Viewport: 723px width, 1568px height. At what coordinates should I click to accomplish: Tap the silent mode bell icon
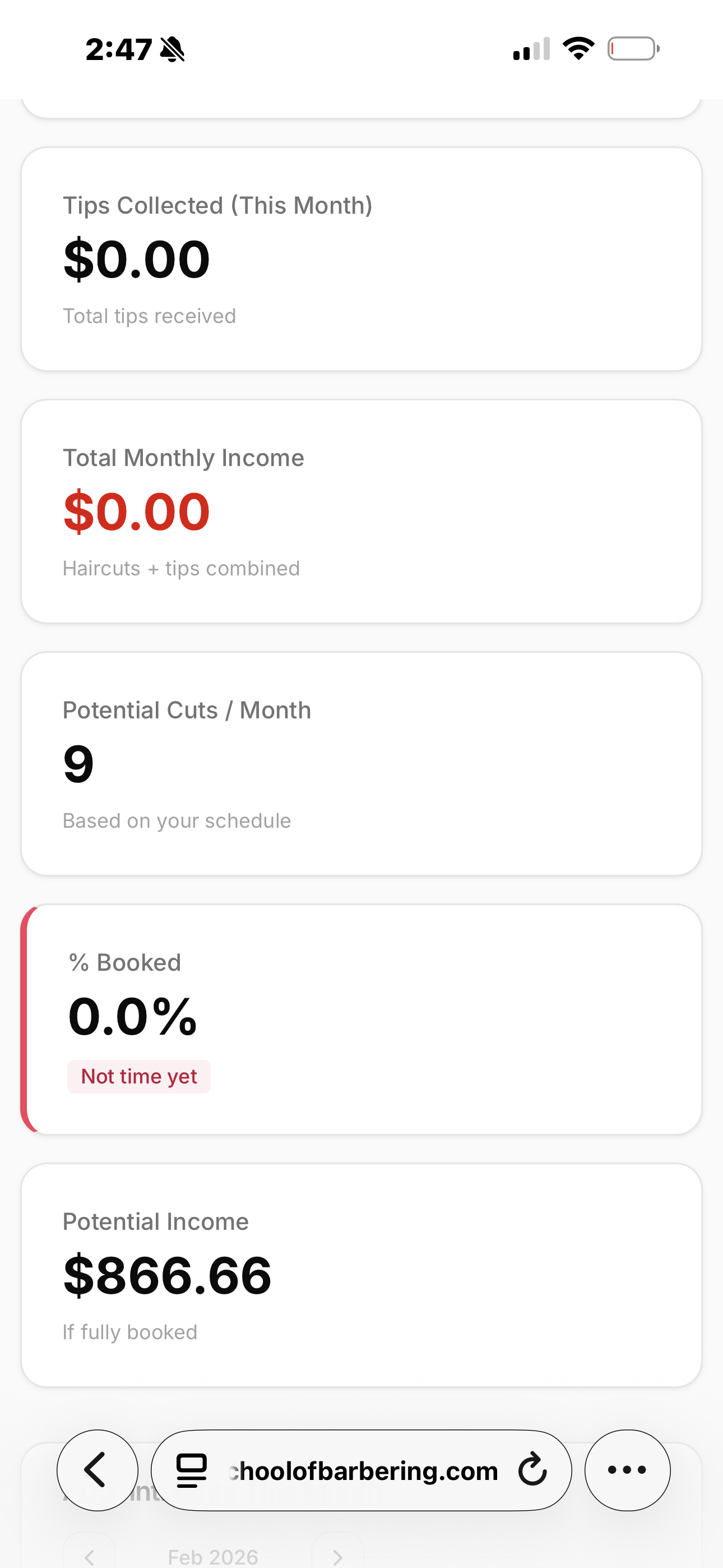click(x=172, y=49)
